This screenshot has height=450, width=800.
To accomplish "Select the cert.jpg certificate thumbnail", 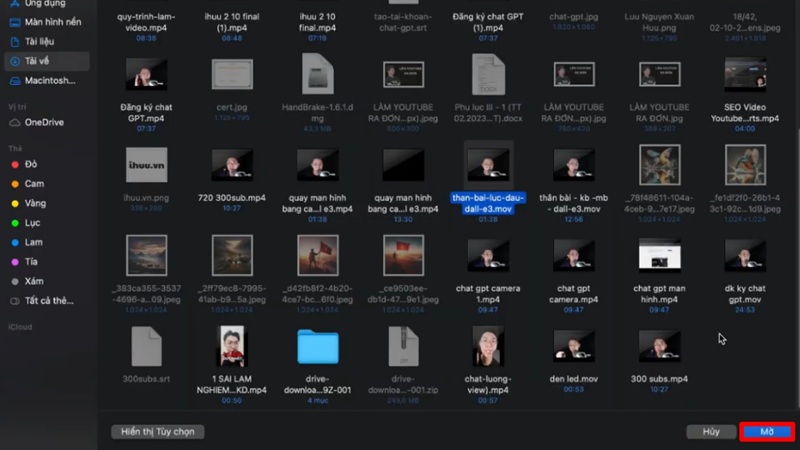I will (x=232, y=75).
